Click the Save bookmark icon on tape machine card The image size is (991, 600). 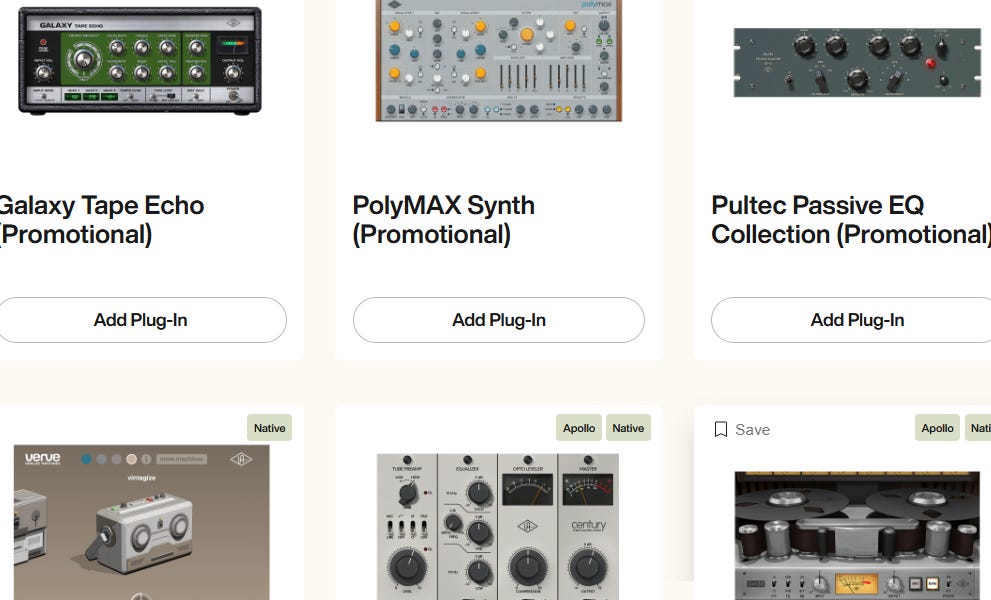720,429
